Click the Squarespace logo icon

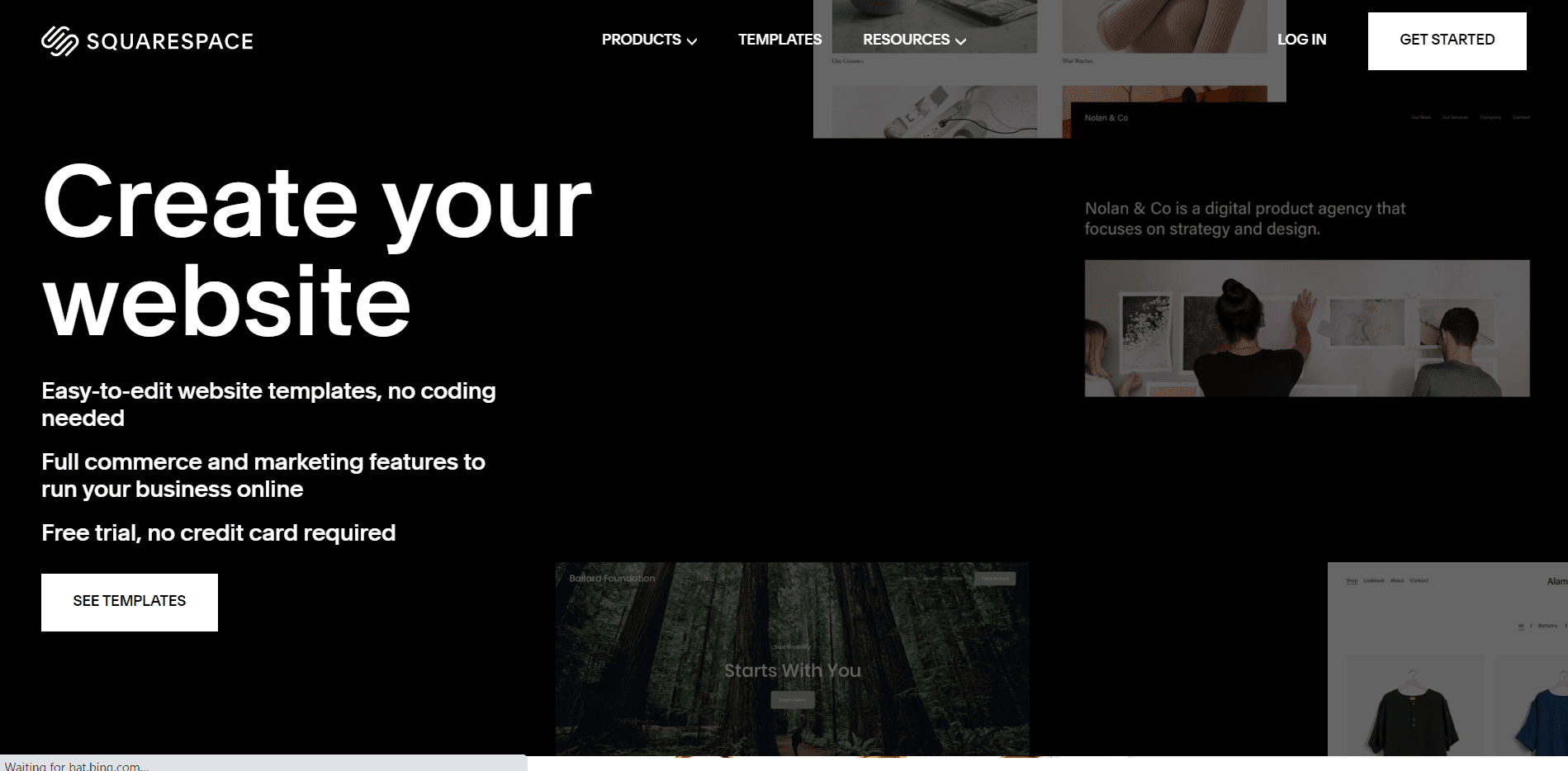[59, 40]
